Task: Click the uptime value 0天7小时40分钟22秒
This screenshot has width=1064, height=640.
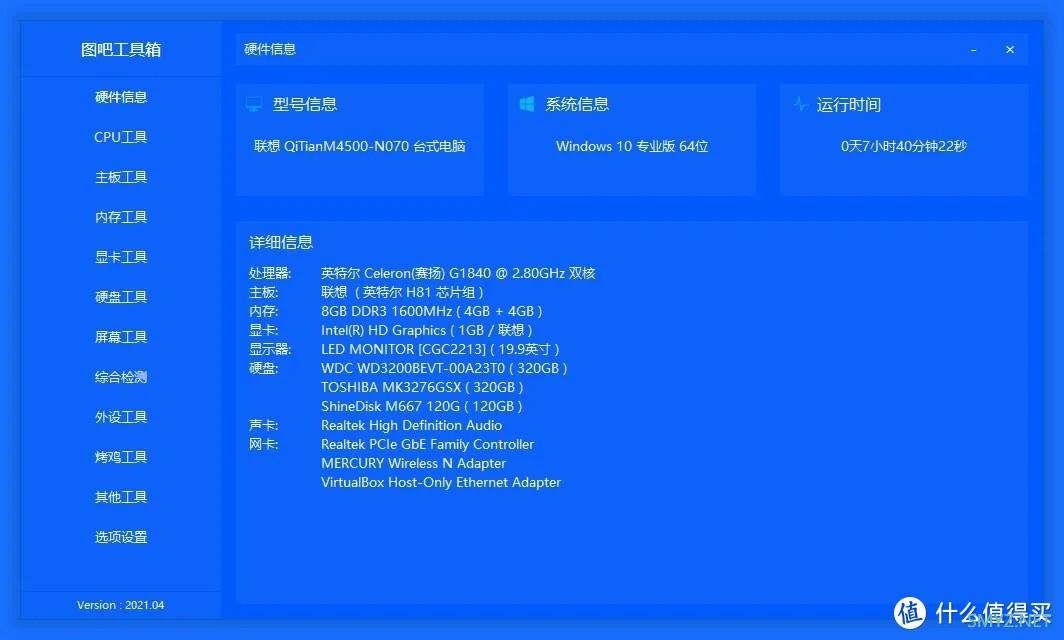Action: [903, 146]
